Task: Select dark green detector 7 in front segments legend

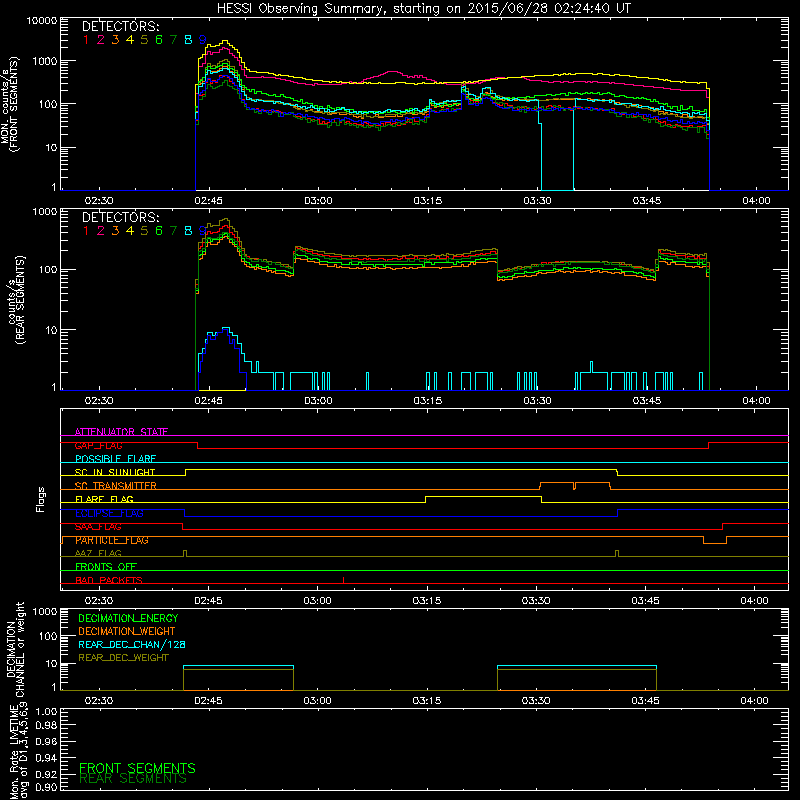Action: pos(173,40)
